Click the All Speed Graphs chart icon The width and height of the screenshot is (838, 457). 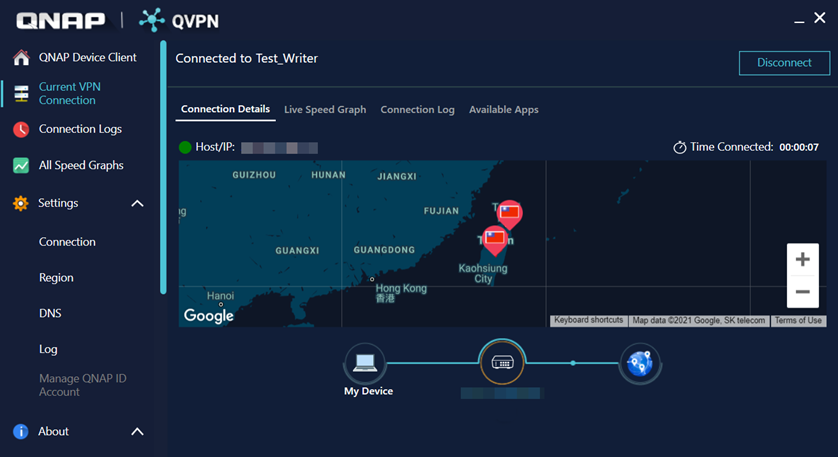click(21, 165)
